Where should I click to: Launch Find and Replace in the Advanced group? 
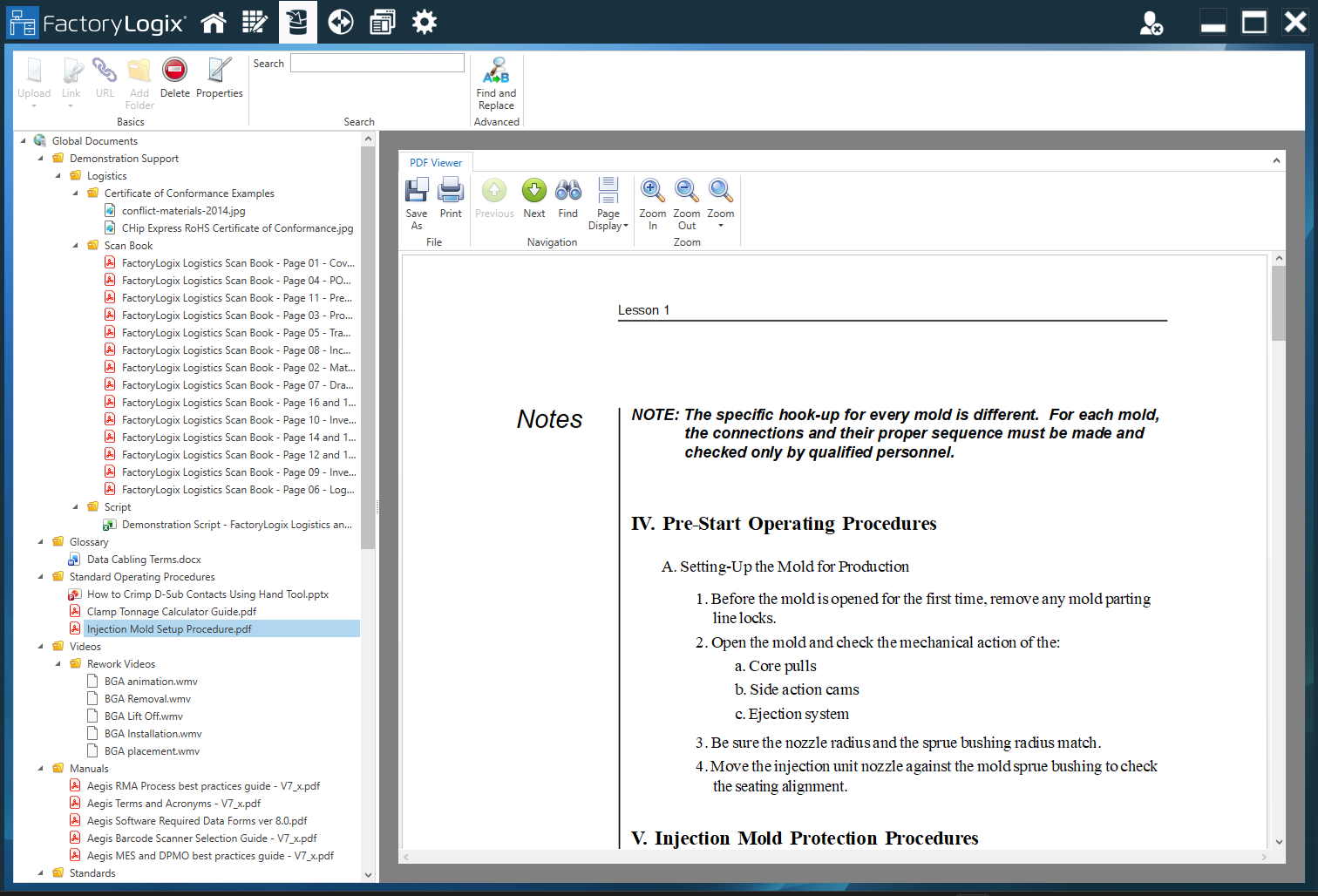tap(496, 83)
